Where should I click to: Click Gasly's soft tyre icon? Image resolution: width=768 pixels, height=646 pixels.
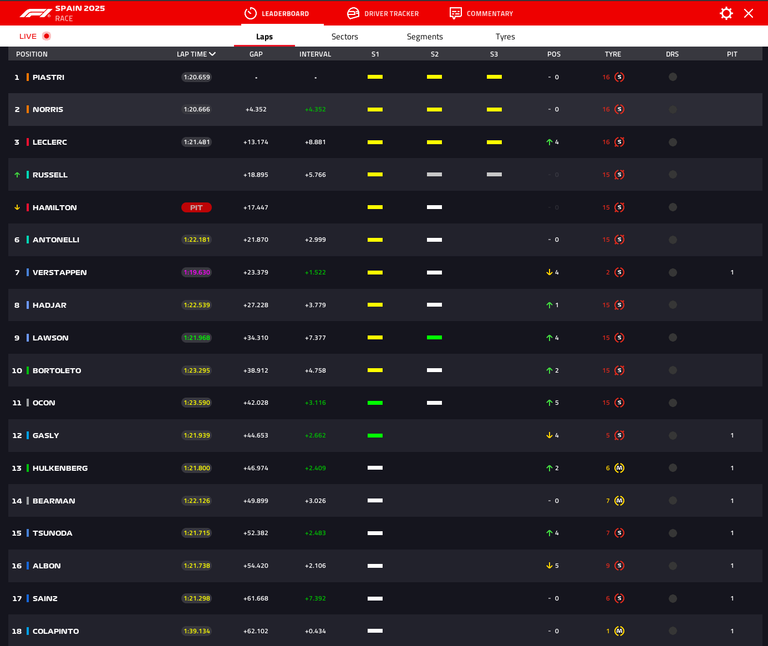coord(619,435)
